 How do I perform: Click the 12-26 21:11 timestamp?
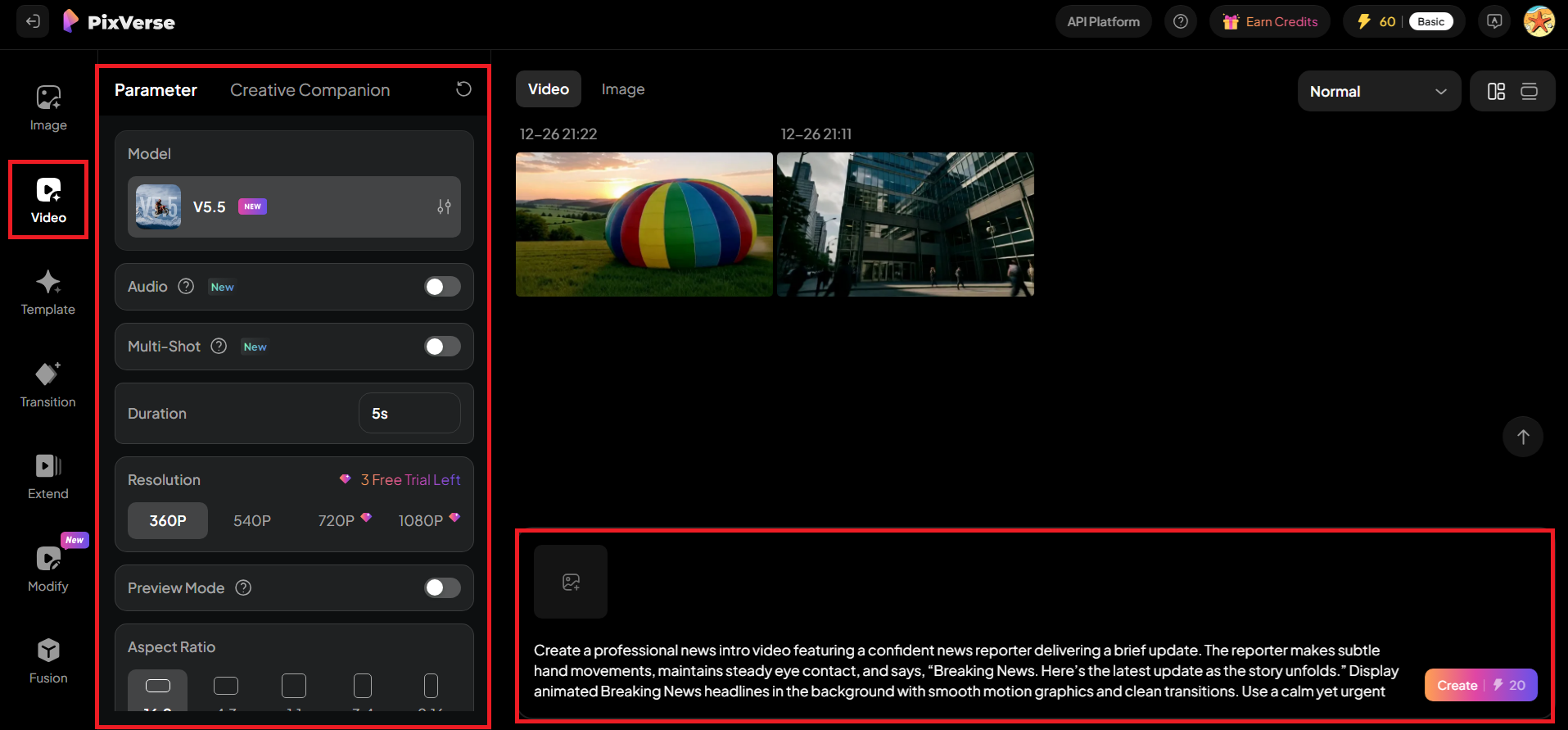coord(816,134)
